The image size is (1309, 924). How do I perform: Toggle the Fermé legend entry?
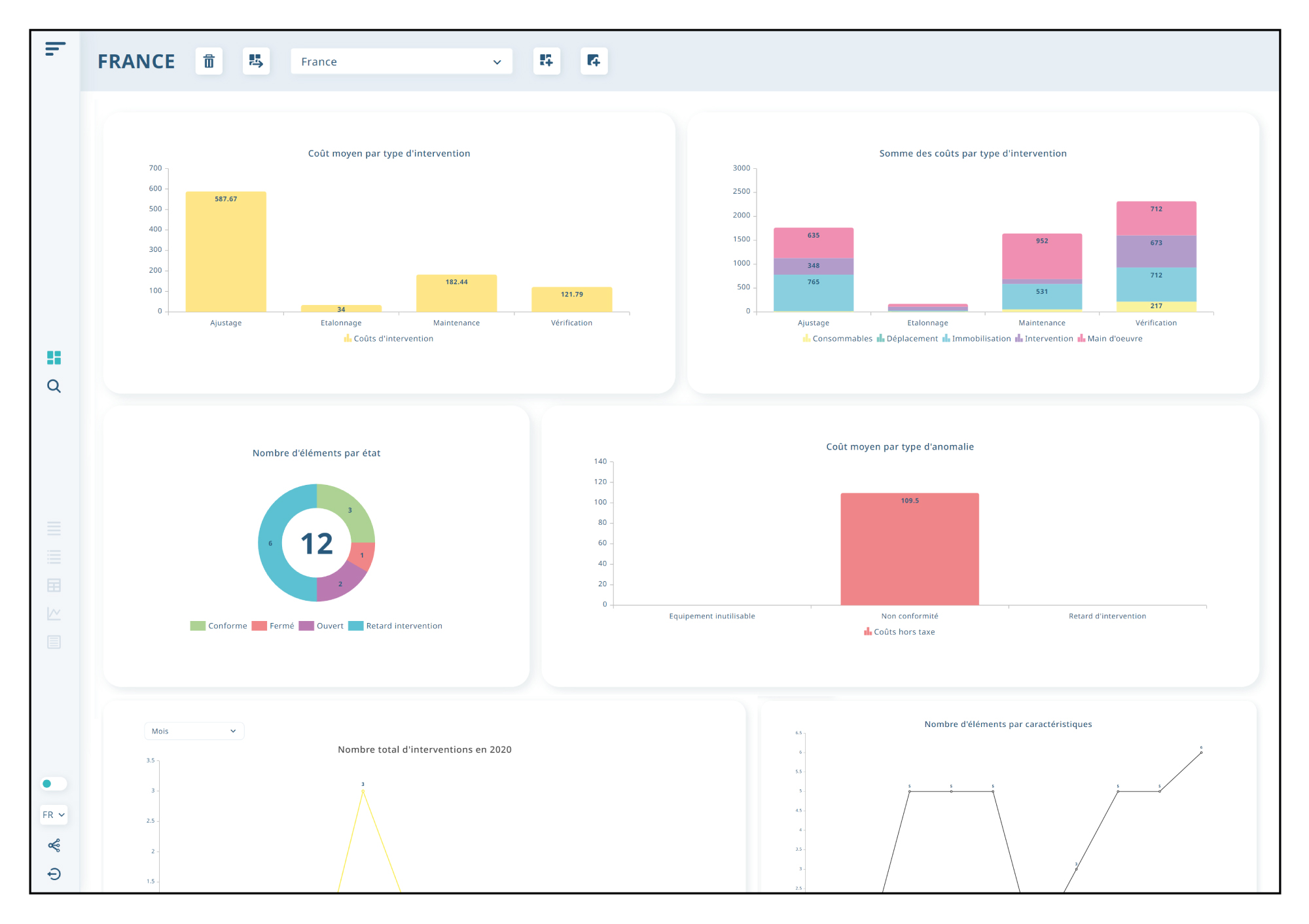(x=273, y=626)
